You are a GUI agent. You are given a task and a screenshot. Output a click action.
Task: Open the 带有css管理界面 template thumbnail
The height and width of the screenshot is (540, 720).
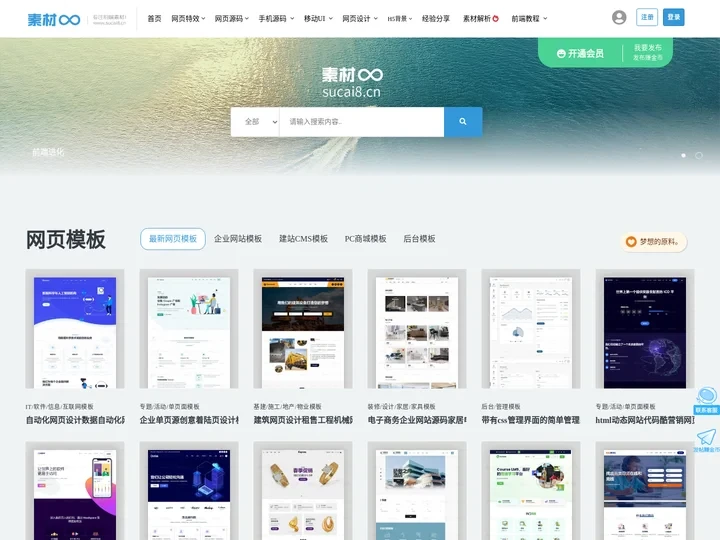point(531,329)
